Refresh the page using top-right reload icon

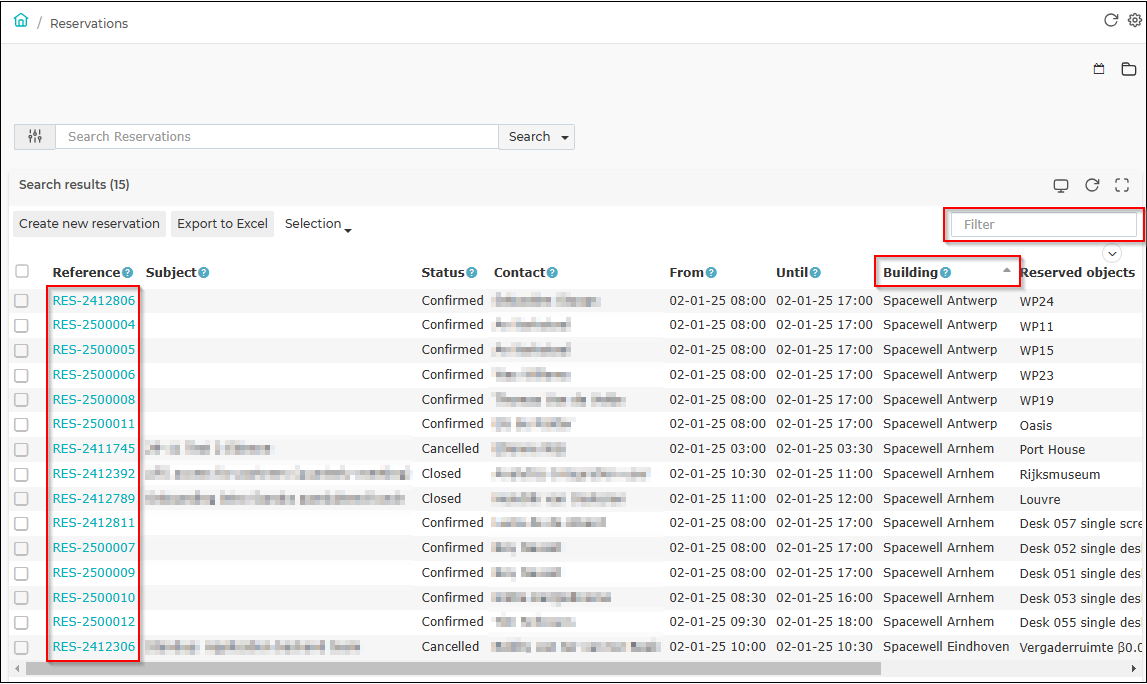1110,20
